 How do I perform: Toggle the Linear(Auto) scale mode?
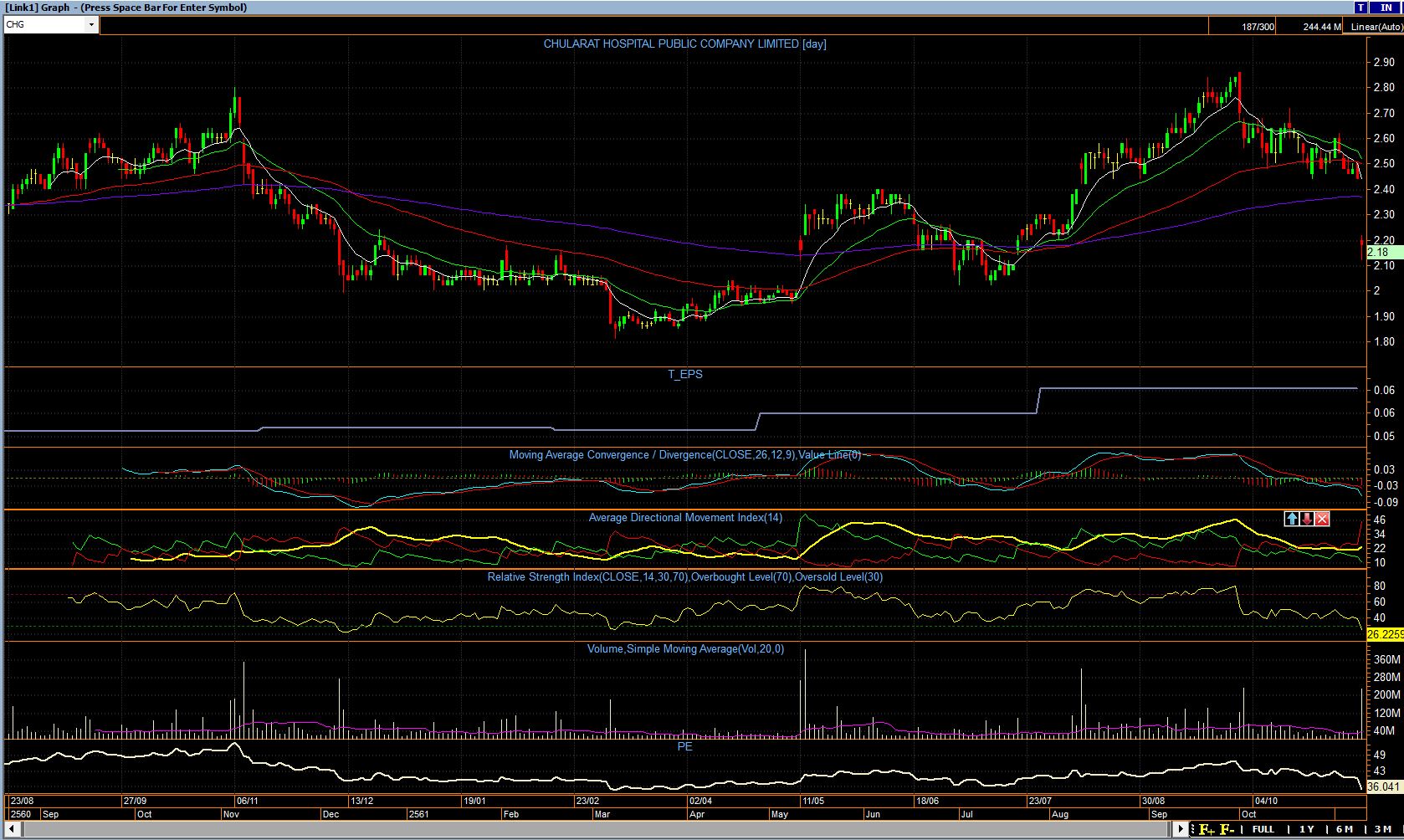click(1376, 27)
